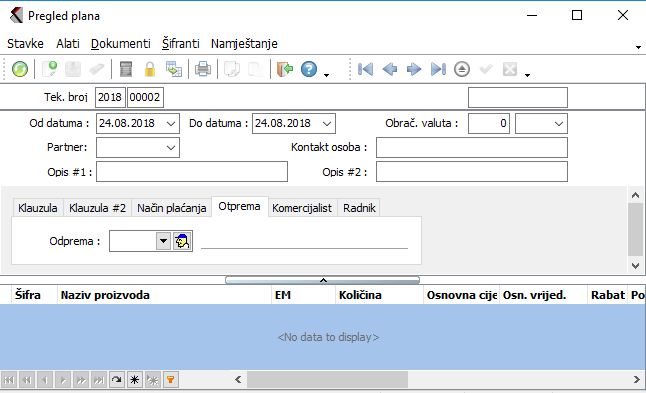Click the grayed eraser icon
The width and height of the screenshot is (646, 393).
(97, 69)
